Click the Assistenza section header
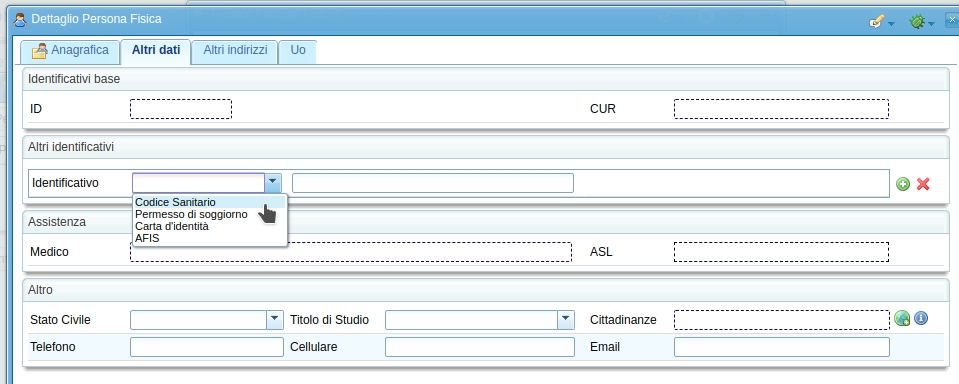This screenshot has width=959, height=384. [486, 222]
